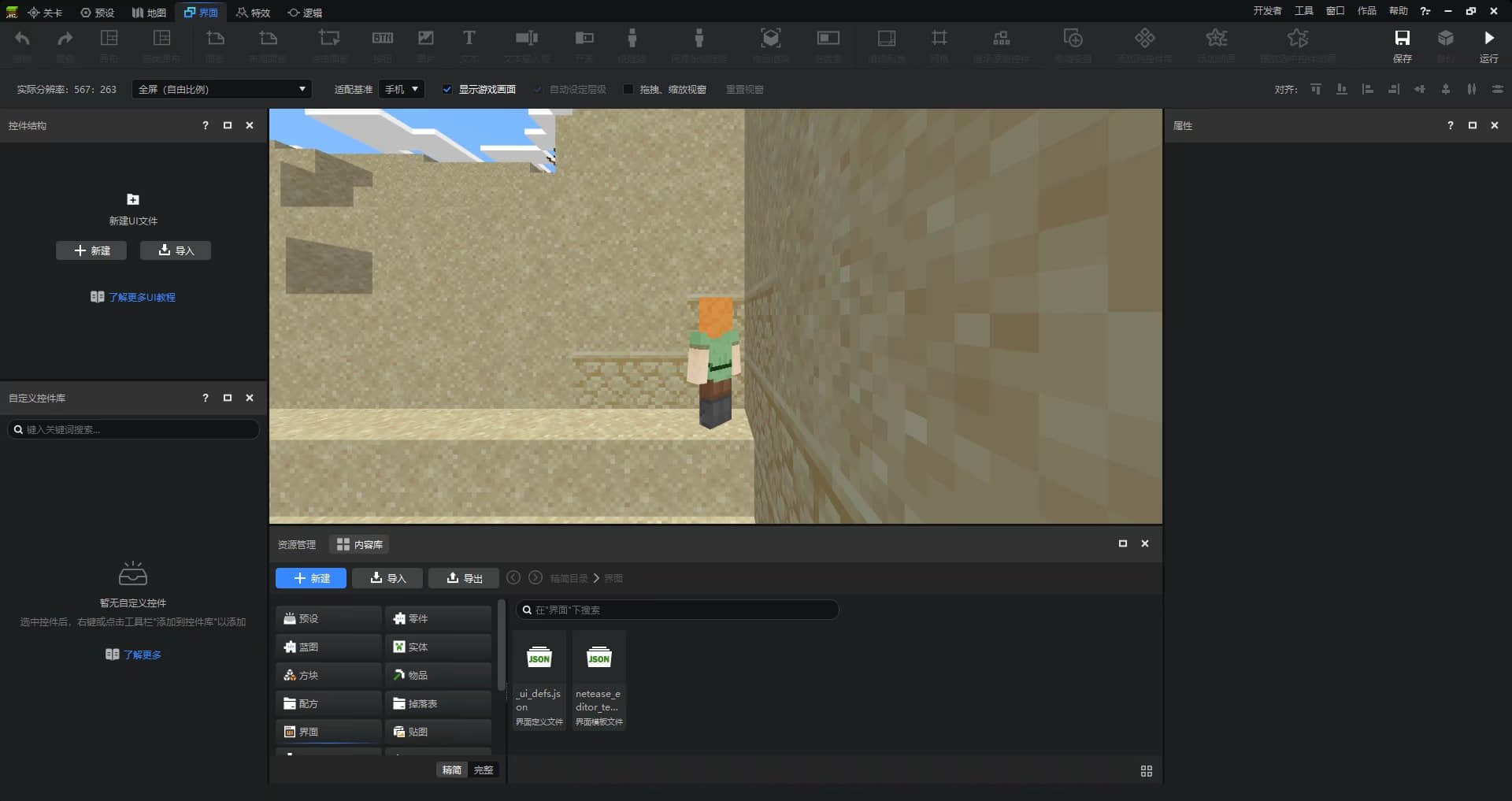Viewport: 1512px width, 801px height.
Task: Select the text input box tool
Action: coord(526,38)
